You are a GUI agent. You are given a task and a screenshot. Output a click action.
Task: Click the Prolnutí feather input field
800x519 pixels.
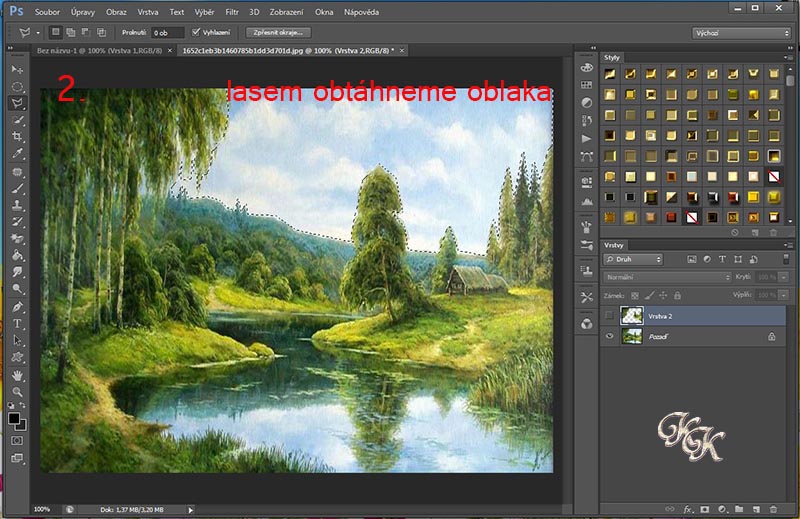click(168, 33)
